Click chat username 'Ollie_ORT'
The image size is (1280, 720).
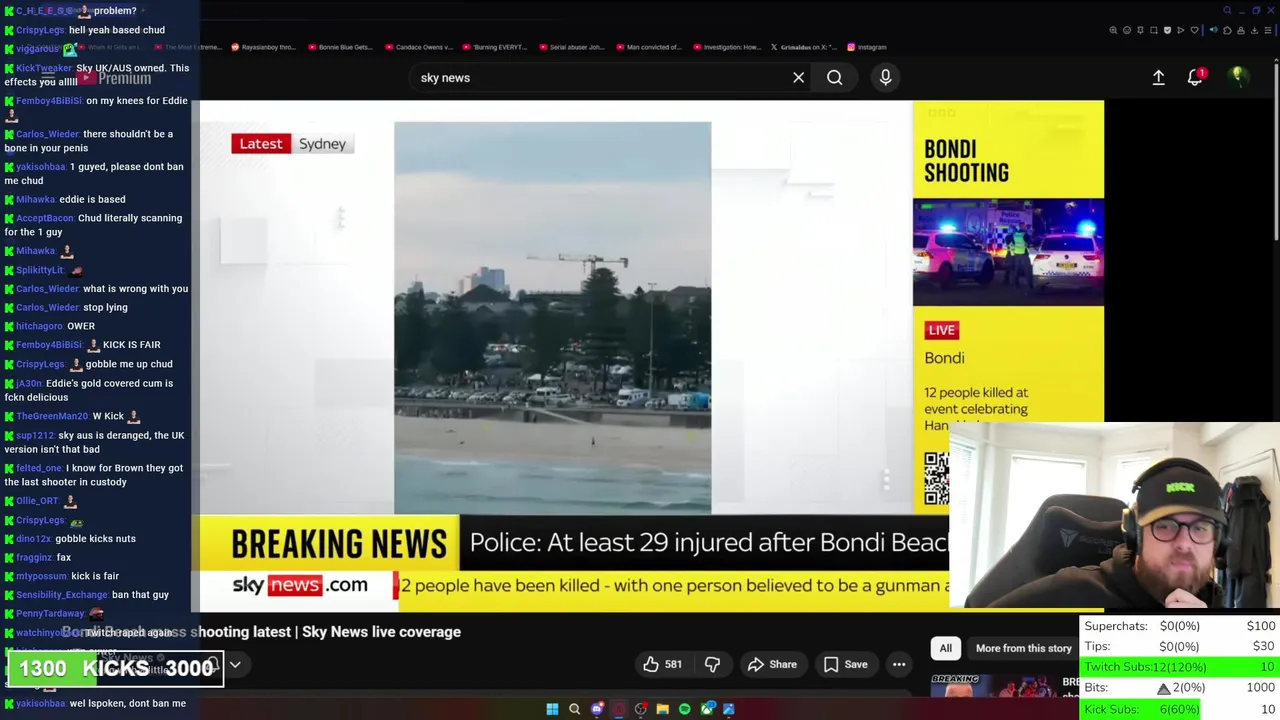[37, 501]
